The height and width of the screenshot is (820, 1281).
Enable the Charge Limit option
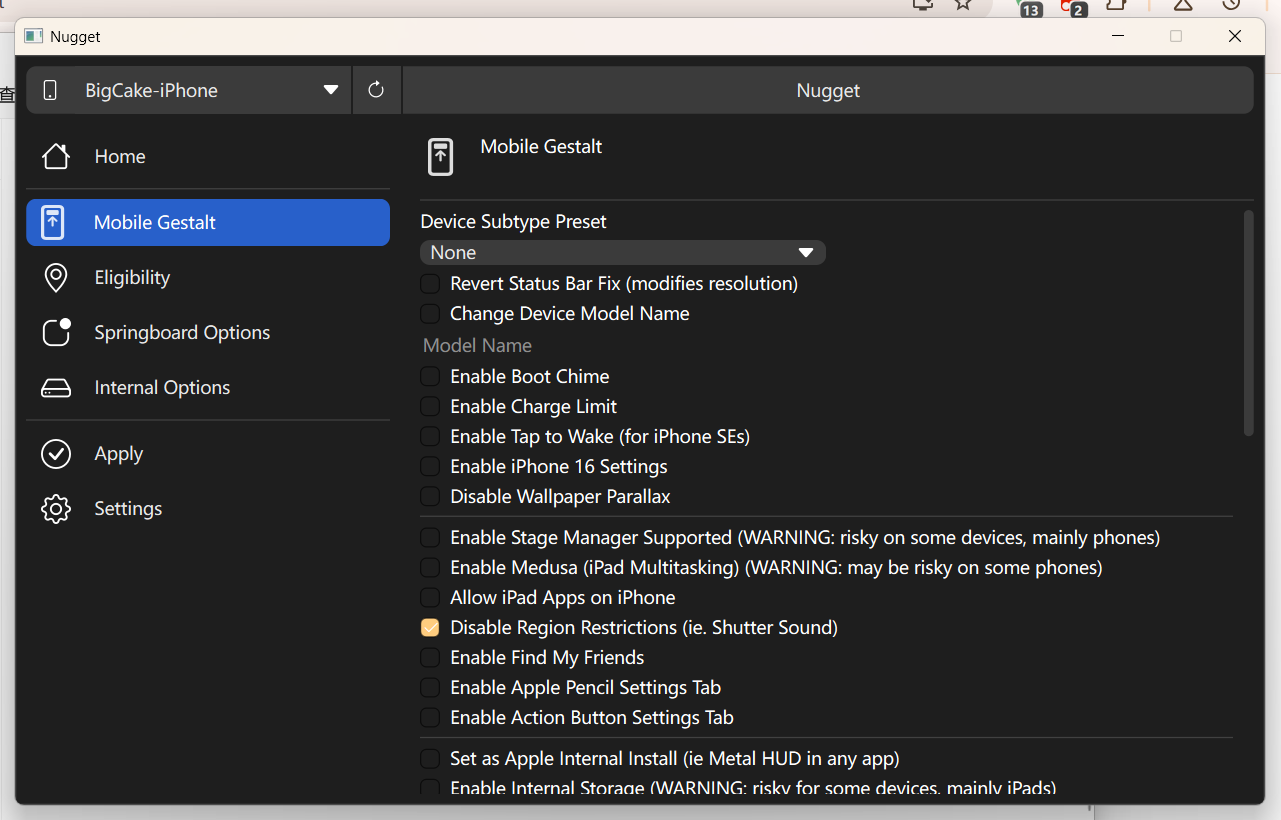coord(430,407)
